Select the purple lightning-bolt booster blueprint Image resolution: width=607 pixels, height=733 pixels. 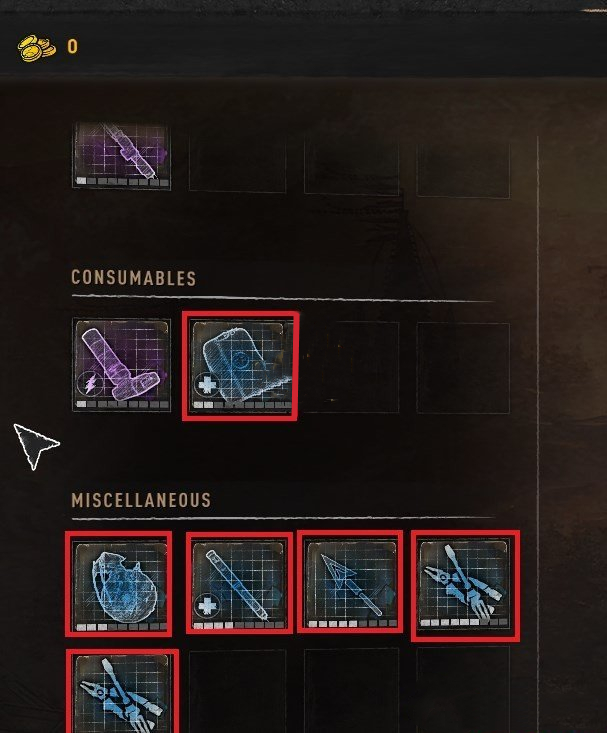coord(122,365)
